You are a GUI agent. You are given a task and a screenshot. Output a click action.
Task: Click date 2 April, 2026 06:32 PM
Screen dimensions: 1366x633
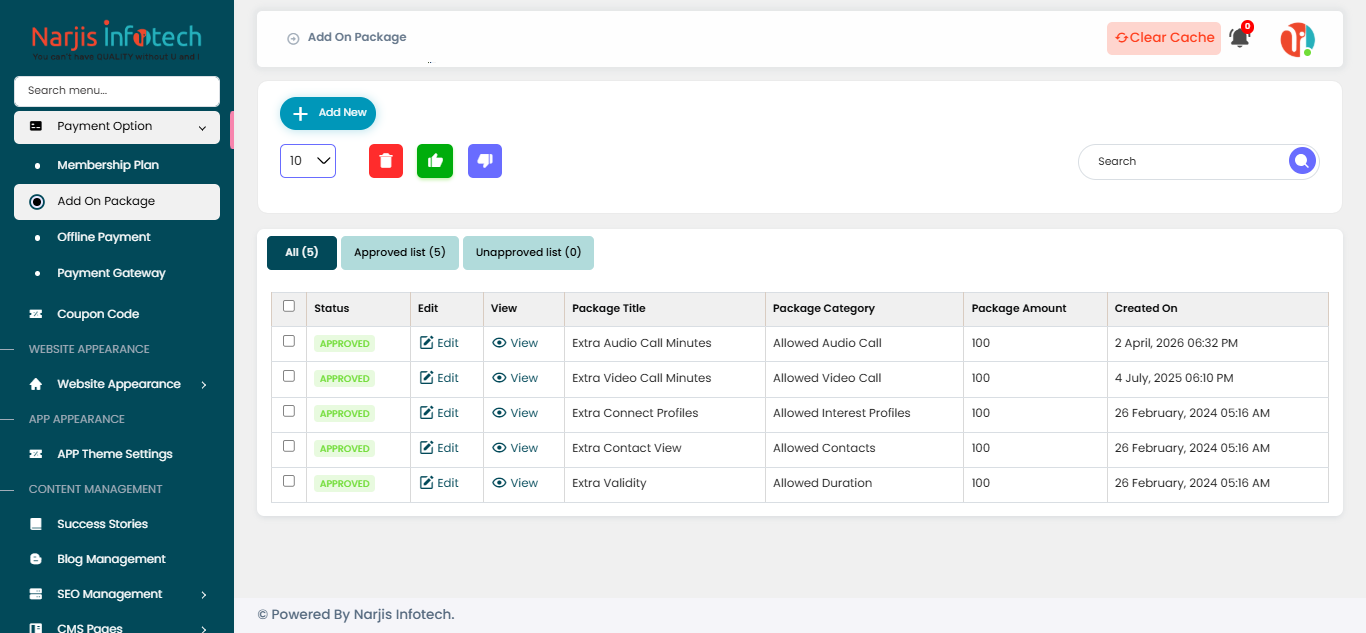(x=1176, y=343)
